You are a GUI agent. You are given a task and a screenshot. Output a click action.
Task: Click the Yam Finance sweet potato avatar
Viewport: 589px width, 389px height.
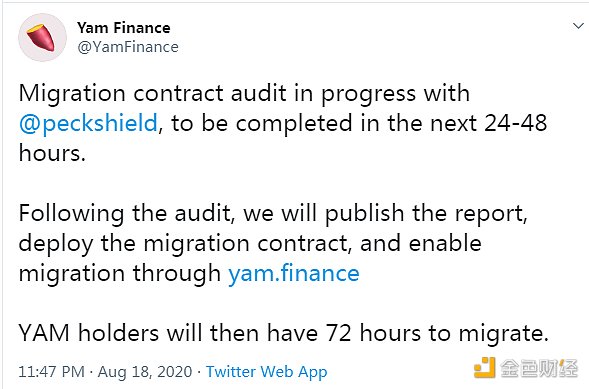tap(42, 38)
